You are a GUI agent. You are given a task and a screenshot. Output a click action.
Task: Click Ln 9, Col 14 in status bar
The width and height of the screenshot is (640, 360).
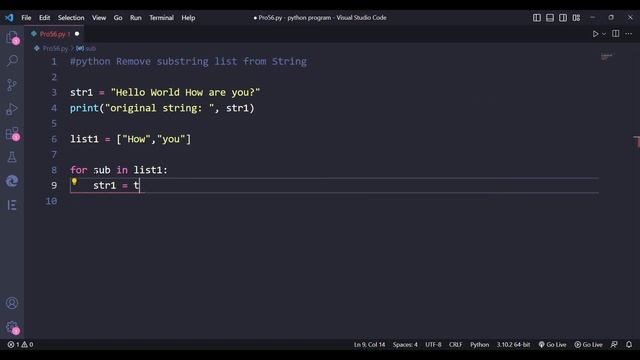pos(369,344)
